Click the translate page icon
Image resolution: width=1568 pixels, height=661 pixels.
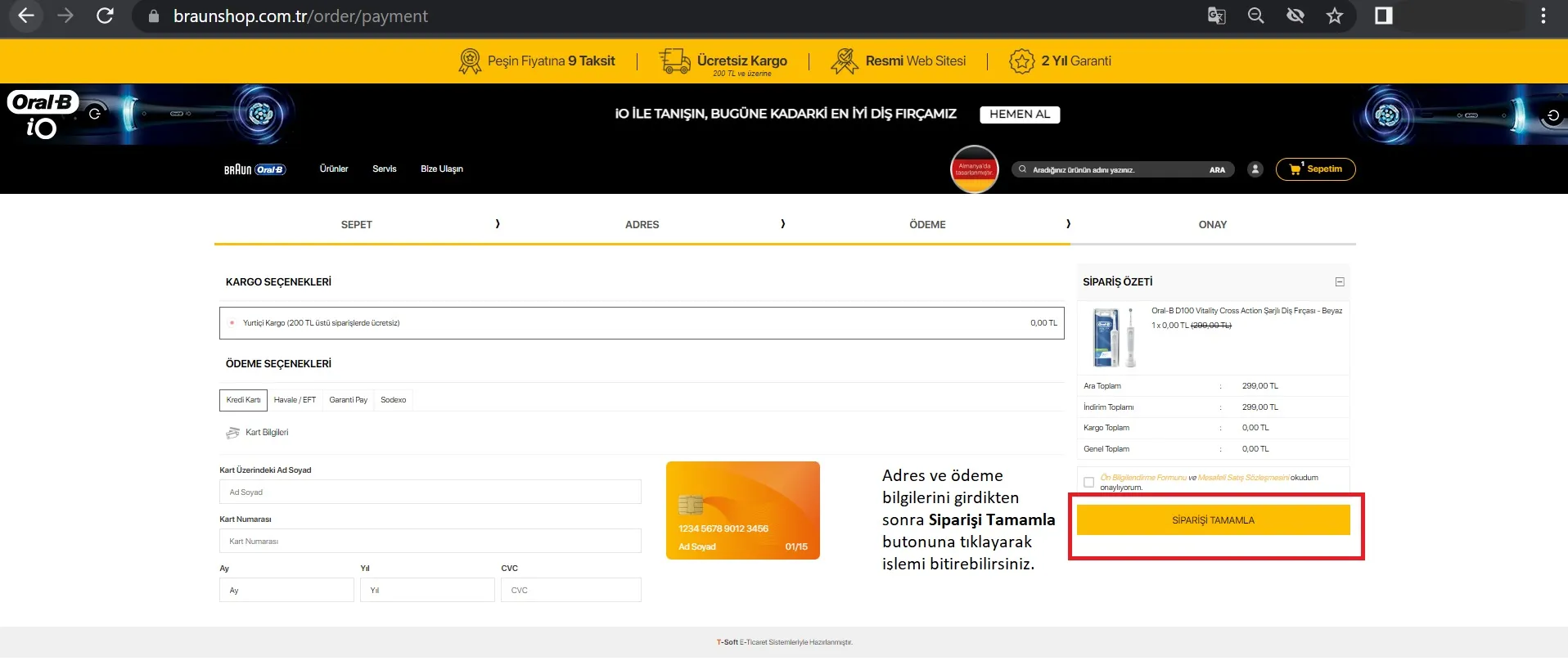coord(1216,16)
